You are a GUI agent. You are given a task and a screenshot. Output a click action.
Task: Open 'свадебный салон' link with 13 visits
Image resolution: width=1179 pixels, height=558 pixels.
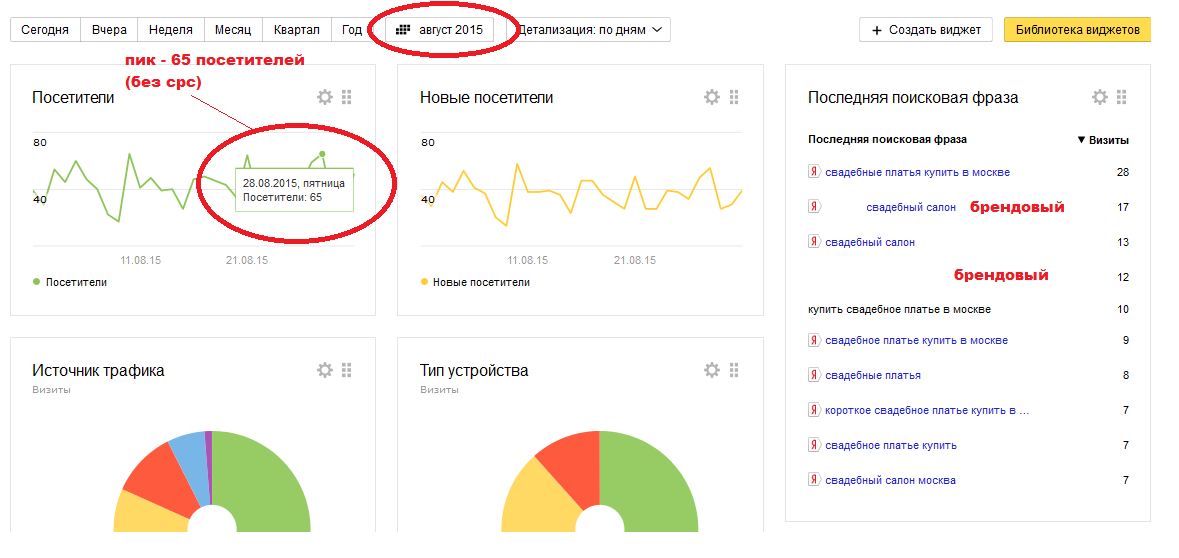(x=870, y=242)
